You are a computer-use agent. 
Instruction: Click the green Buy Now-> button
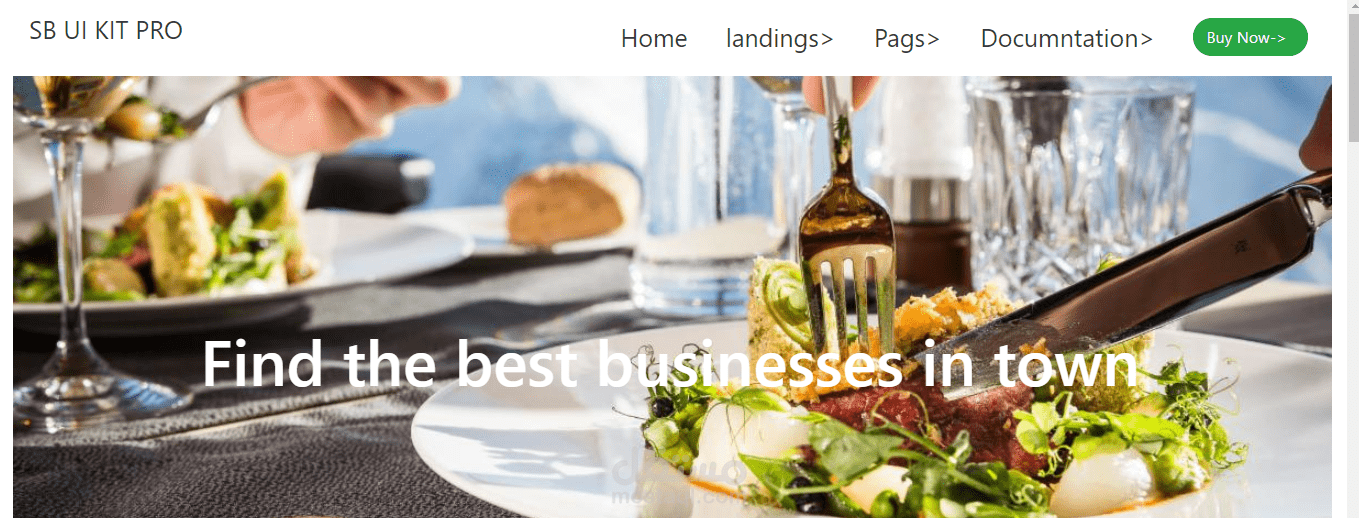pos(1250,37)
